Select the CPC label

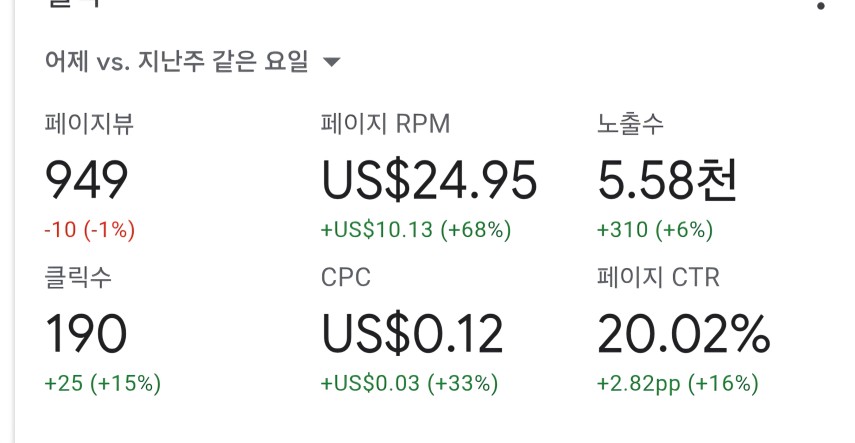[x=346, y=277]
